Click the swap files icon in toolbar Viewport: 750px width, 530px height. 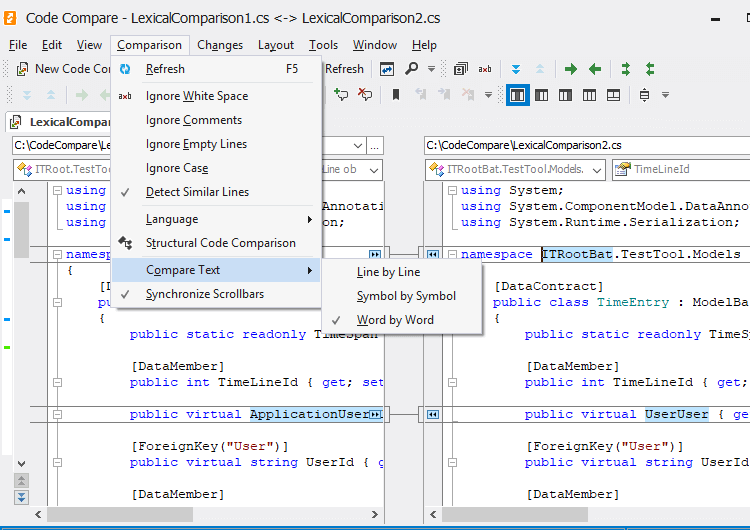[x=387, y=69]
